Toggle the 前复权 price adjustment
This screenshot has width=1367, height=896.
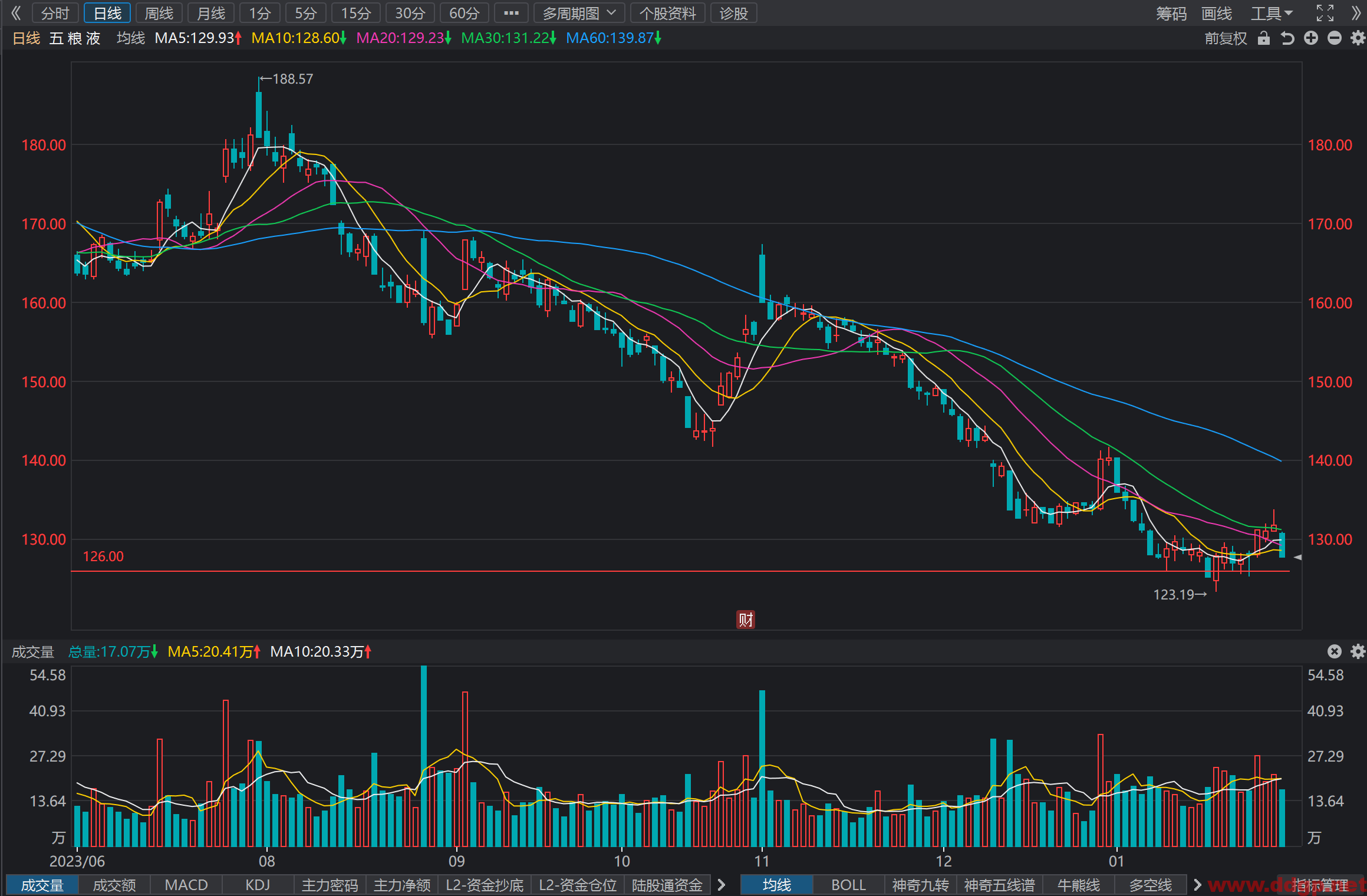coord(1226,38)
